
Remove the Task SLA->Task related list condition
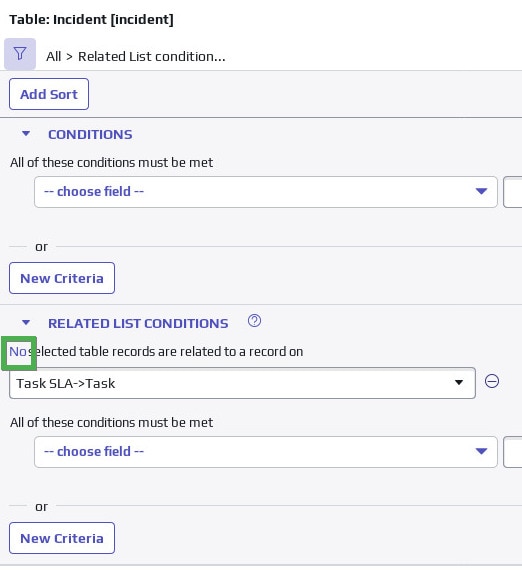tap(492, 381)
